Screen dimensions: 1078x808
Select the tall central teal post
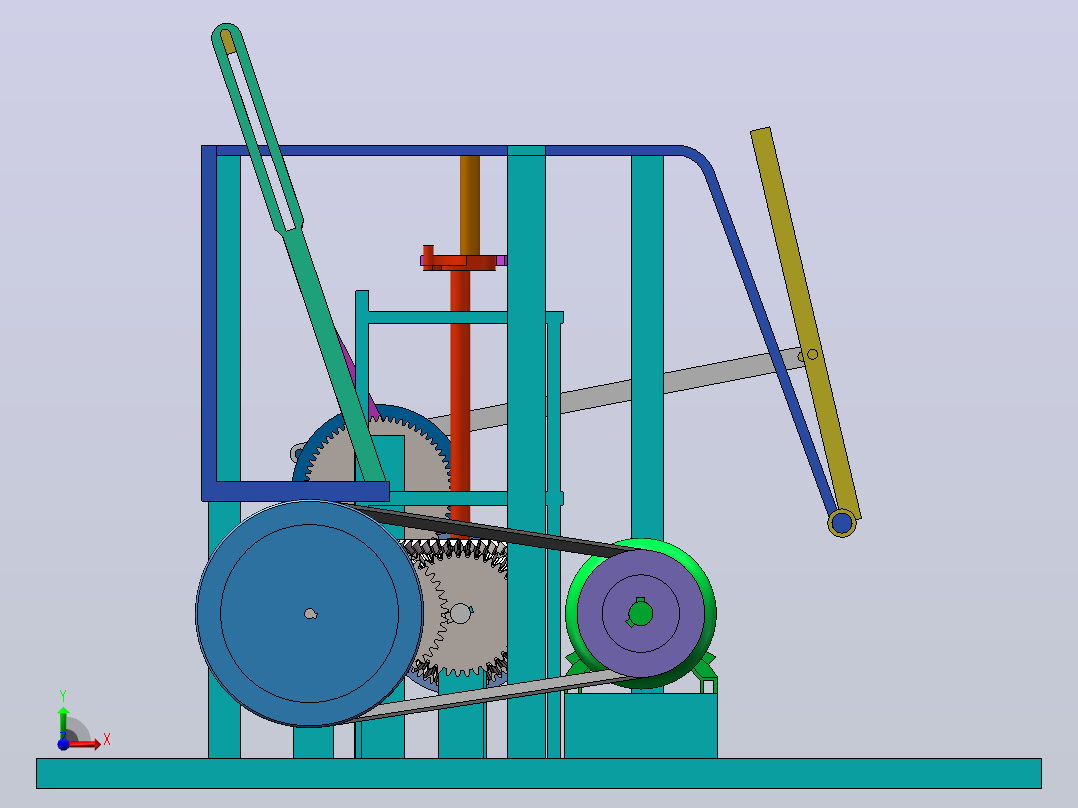tap(526, 452)
